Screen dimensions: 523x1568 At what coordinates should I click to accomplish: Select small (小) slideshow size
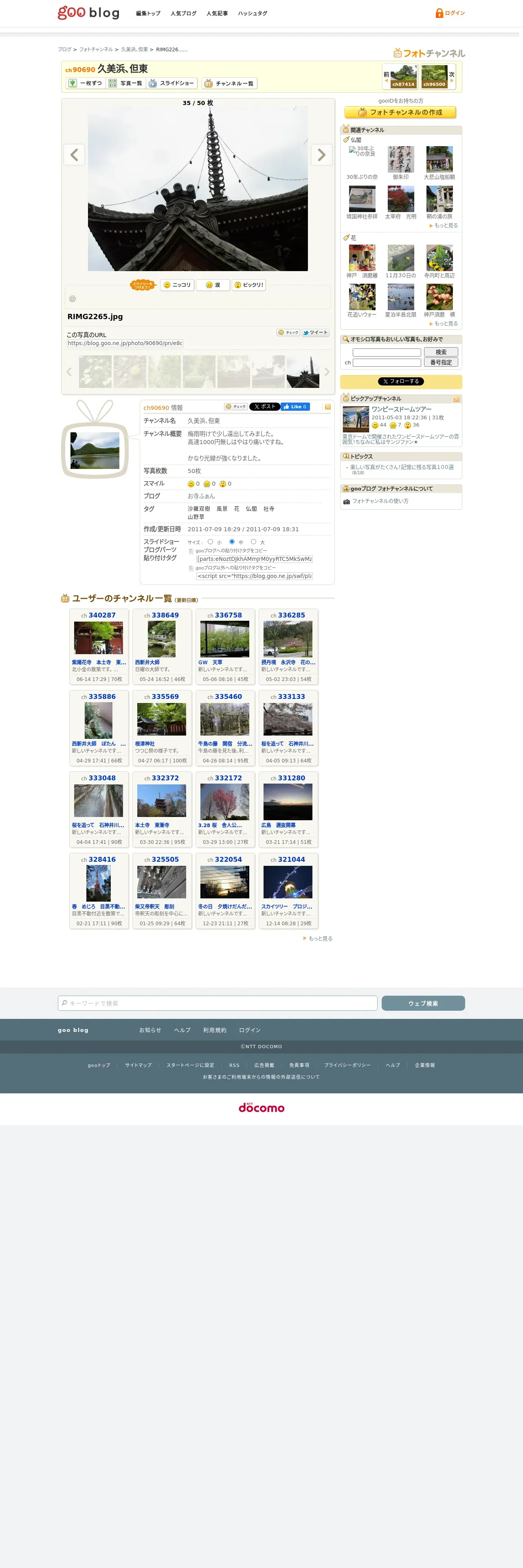(210, 542)
